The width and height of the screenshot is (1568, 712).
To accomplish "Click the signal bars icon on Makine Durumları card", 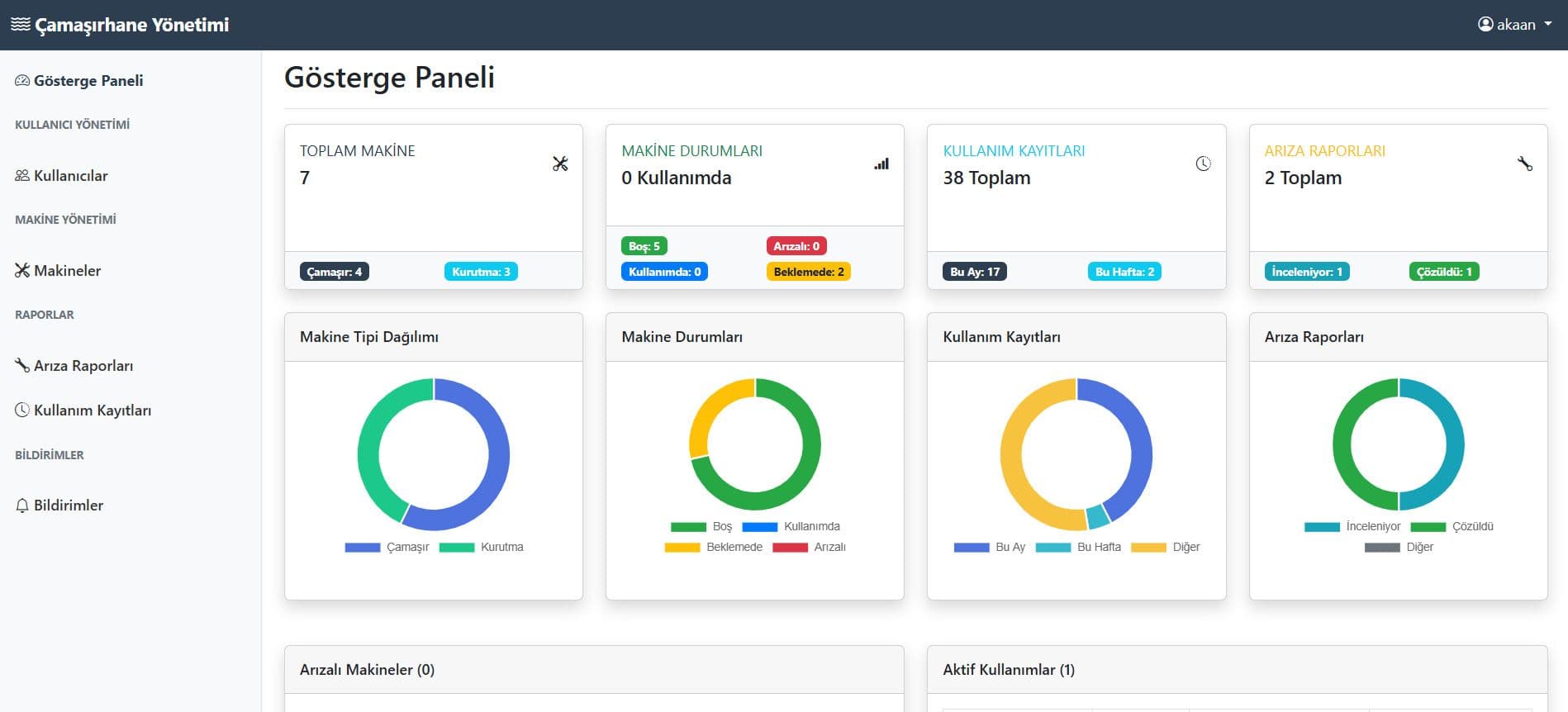I will pyautogui.click(x=881, y=164).
